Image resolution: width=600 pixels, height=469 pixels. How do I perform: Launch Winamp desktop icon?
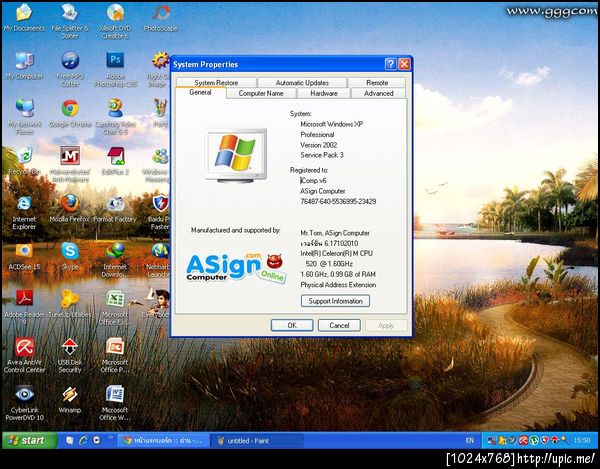(x=70, y=399)
